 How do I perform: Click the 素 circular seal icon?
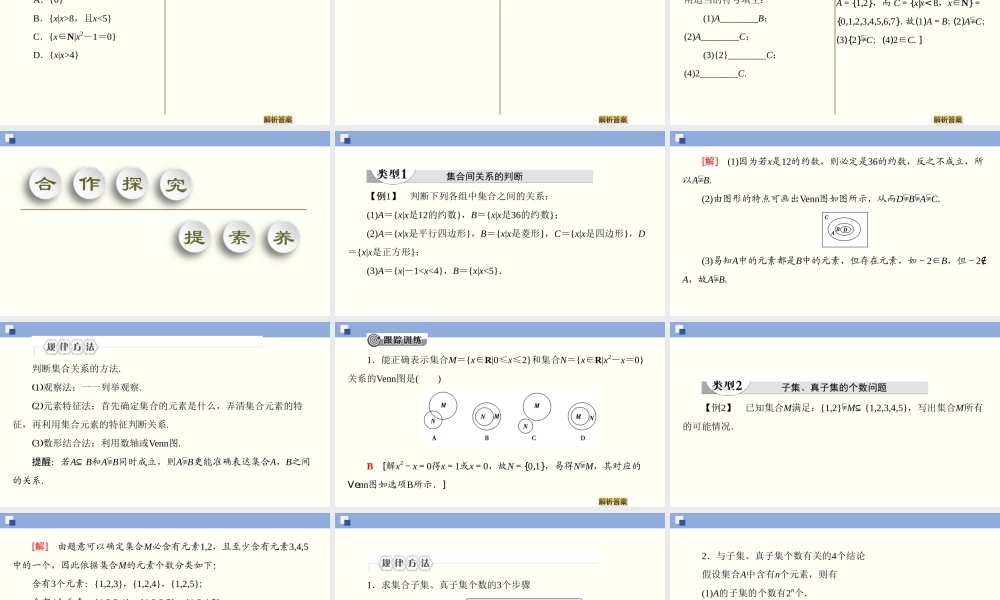[x=237, y=238]
